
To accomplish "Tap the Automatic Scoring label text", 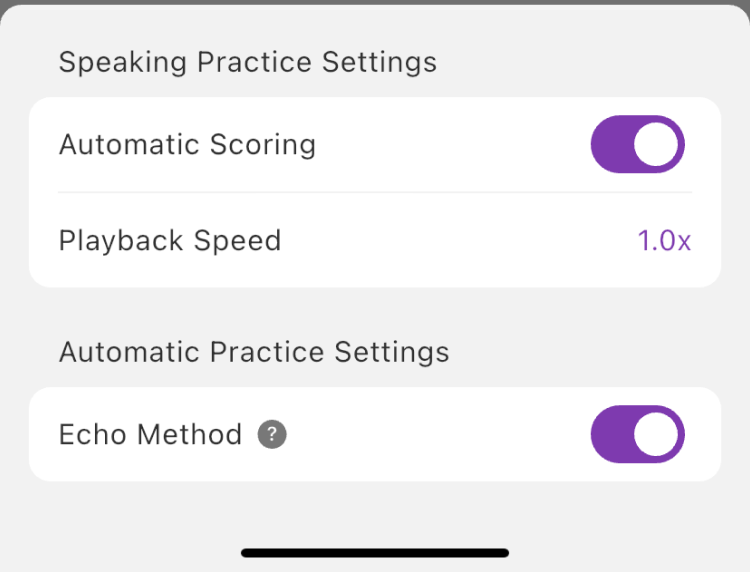I will 187,145.
